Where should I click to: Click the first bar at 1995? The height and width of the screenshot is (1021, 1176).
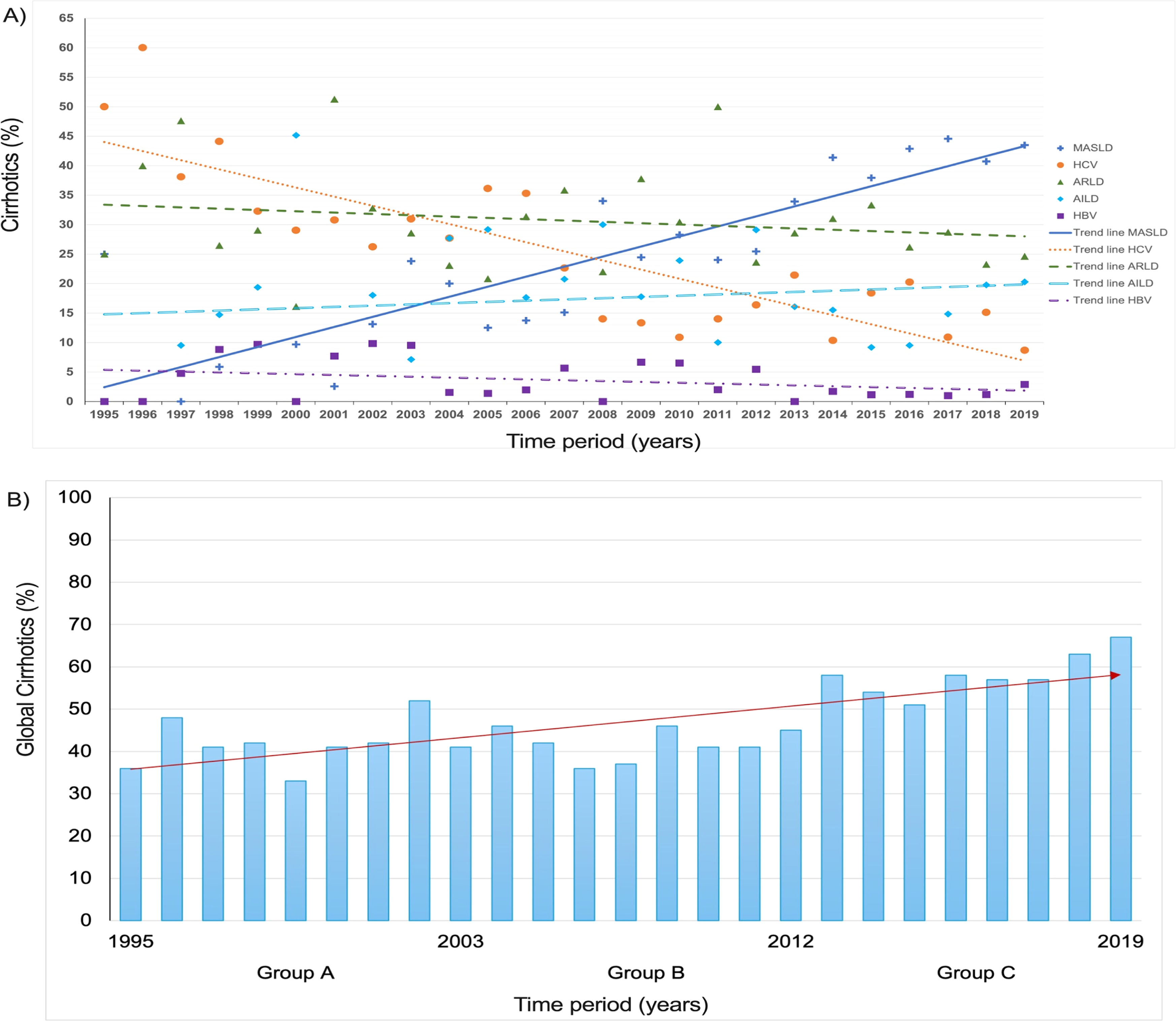(x=131, y=844)
